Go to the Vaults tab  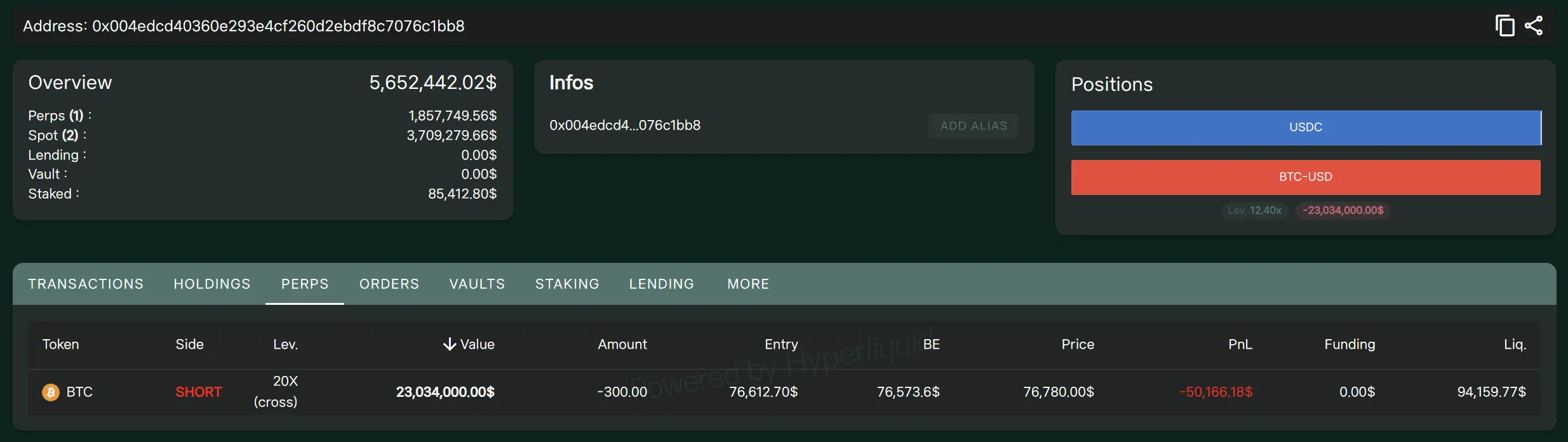point(477,284)
